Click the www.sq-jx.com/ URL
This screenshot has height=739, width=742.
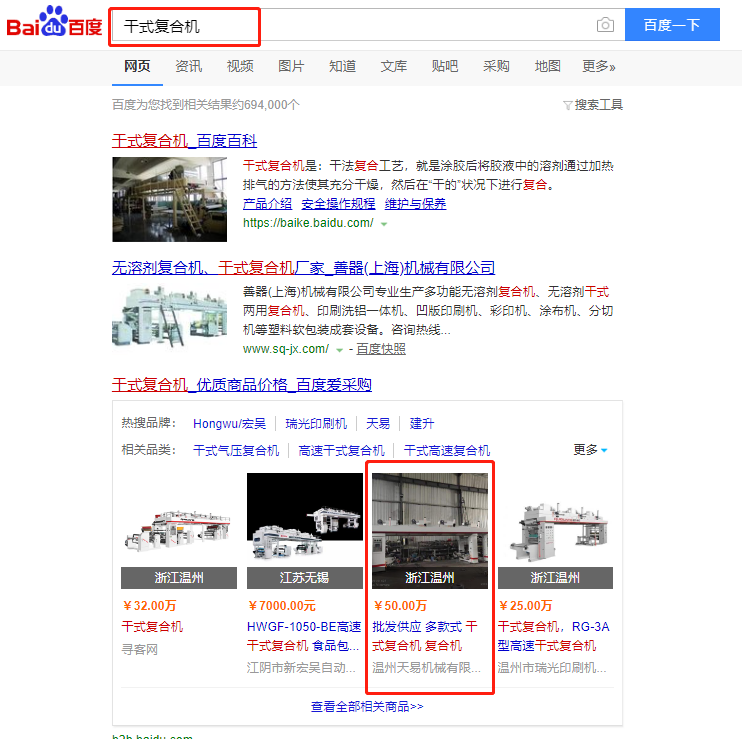tap(286, 349)
